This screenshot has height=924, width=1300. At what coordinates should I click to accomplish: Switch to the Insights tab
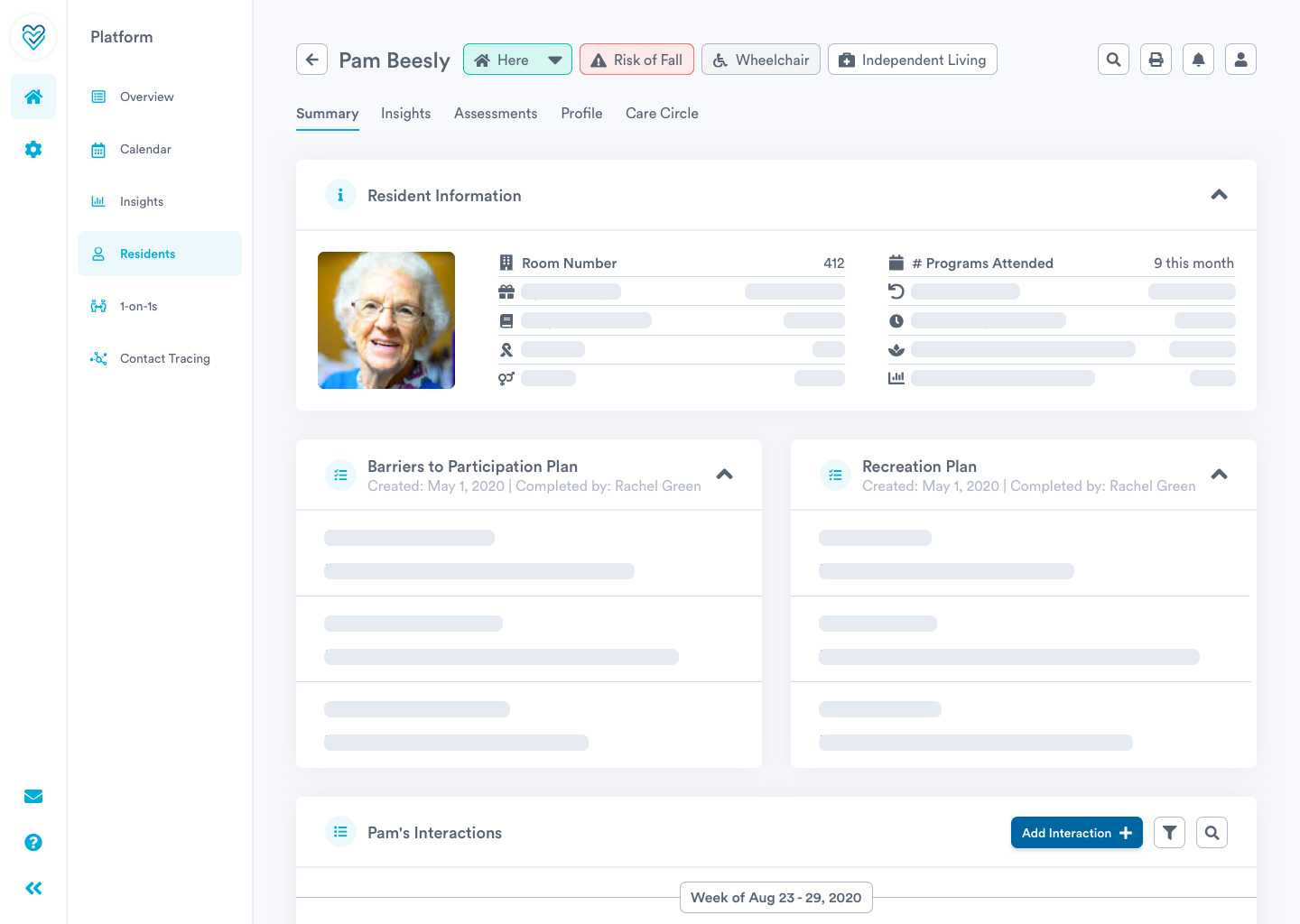[405, 113]
